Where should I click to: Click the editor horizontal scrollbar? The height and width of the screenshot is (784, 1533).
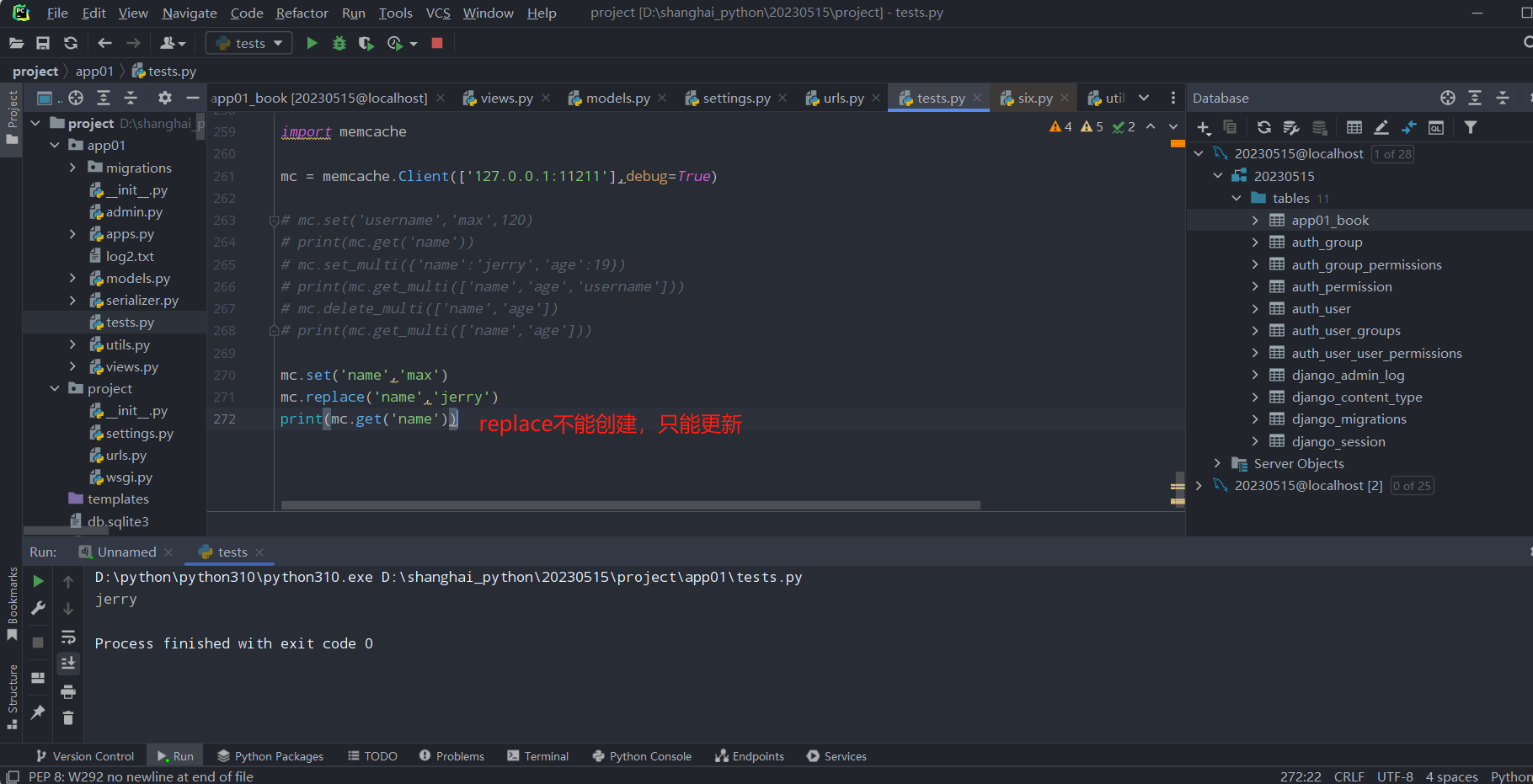click(x=630, y=505)
